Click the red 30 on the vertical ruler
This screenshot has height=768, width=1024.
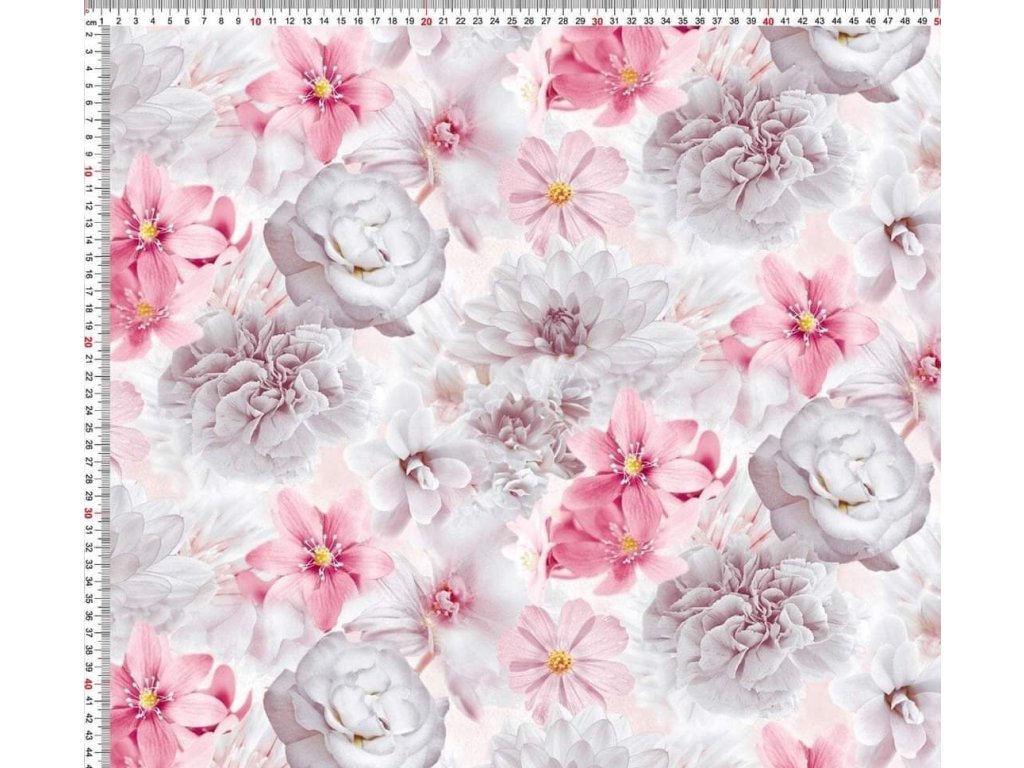(89, 513)
